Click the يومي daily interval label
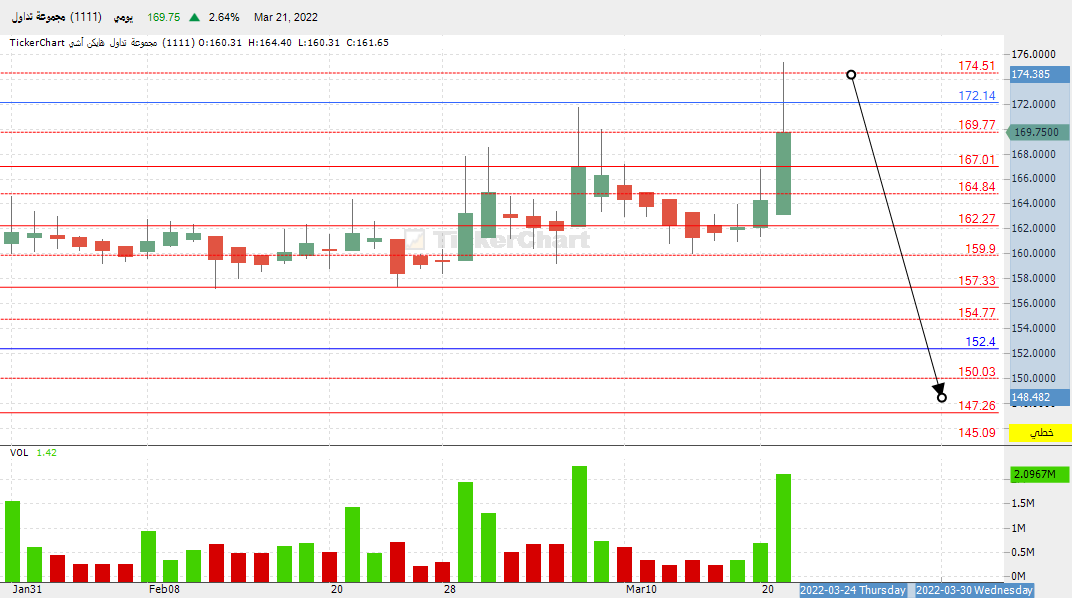Viewport: 1072px width, 598px height. 123,17
